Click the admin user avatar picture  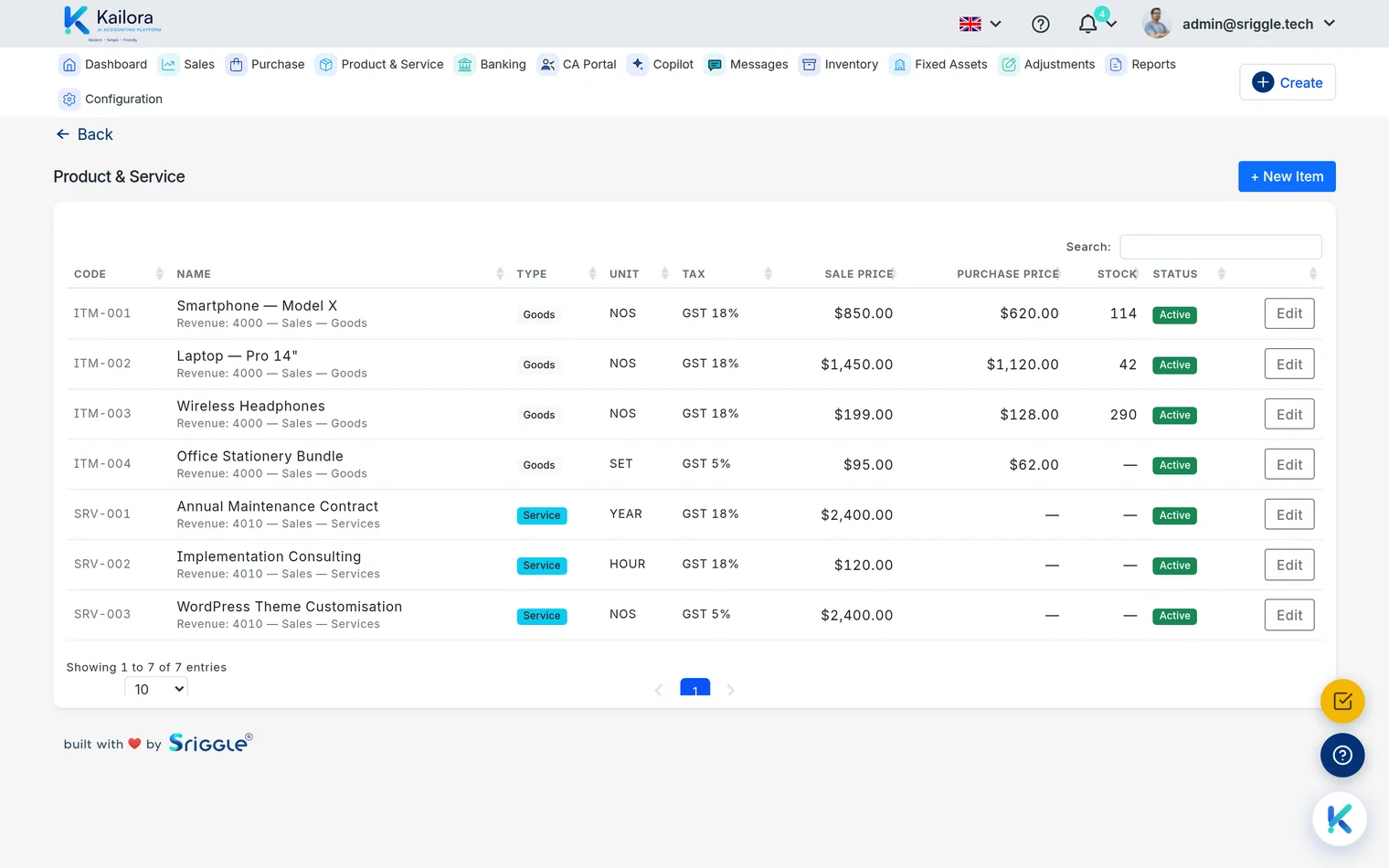click(1157, 24)
